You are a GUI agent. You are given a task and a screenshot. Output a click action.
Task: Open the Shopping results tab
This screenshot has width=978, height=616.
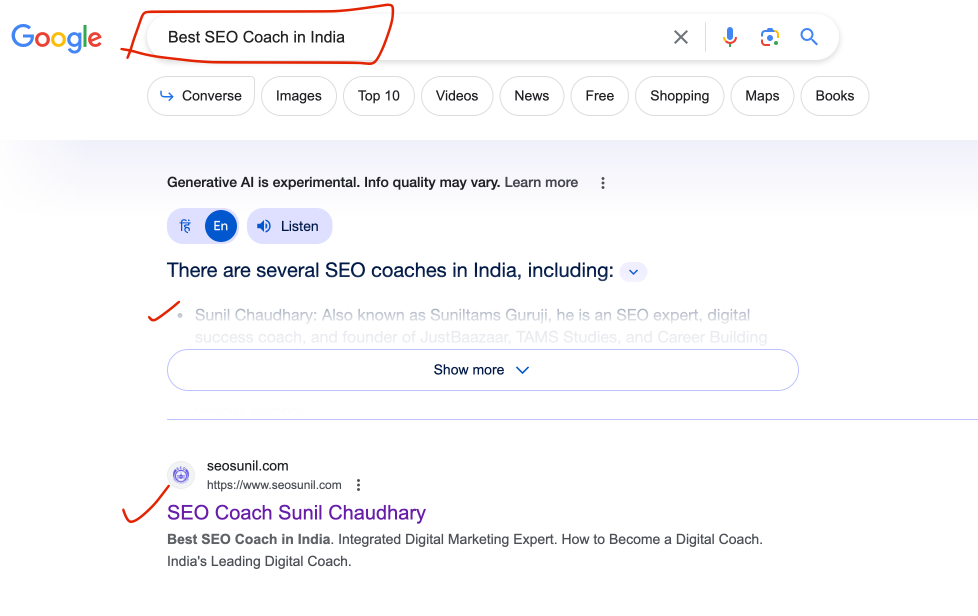click(x=679, y=96)
